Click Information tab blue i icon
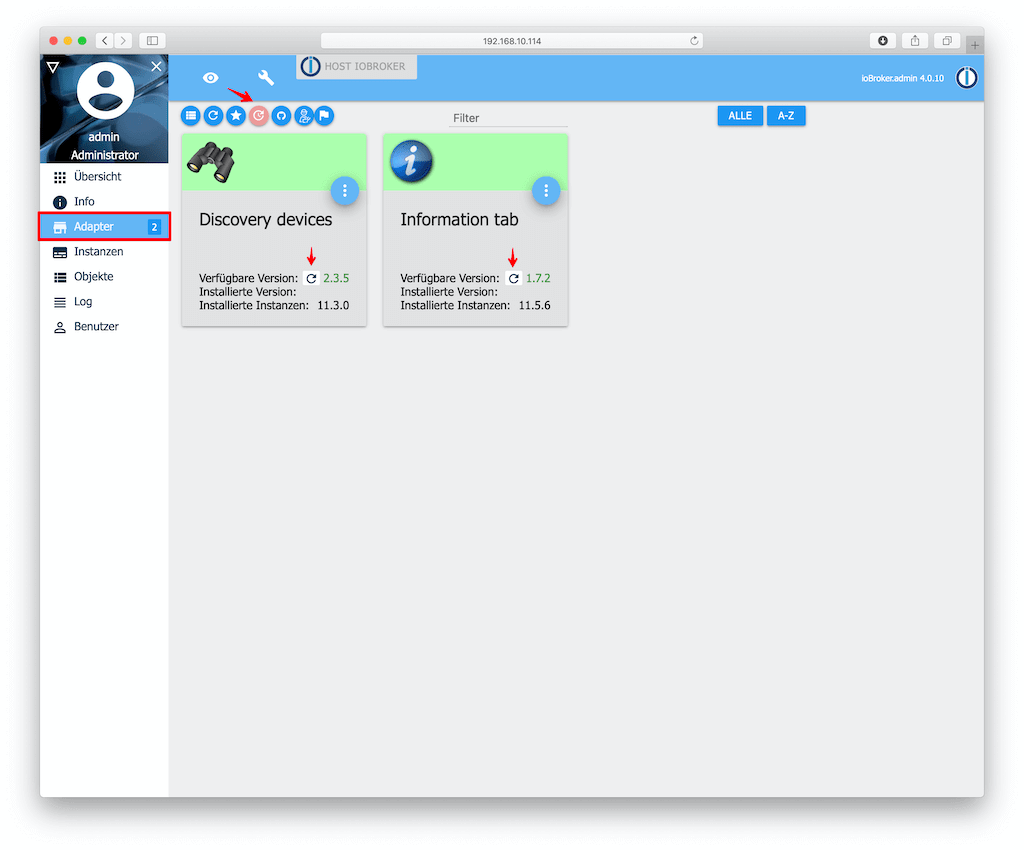 tap(411, 161)
